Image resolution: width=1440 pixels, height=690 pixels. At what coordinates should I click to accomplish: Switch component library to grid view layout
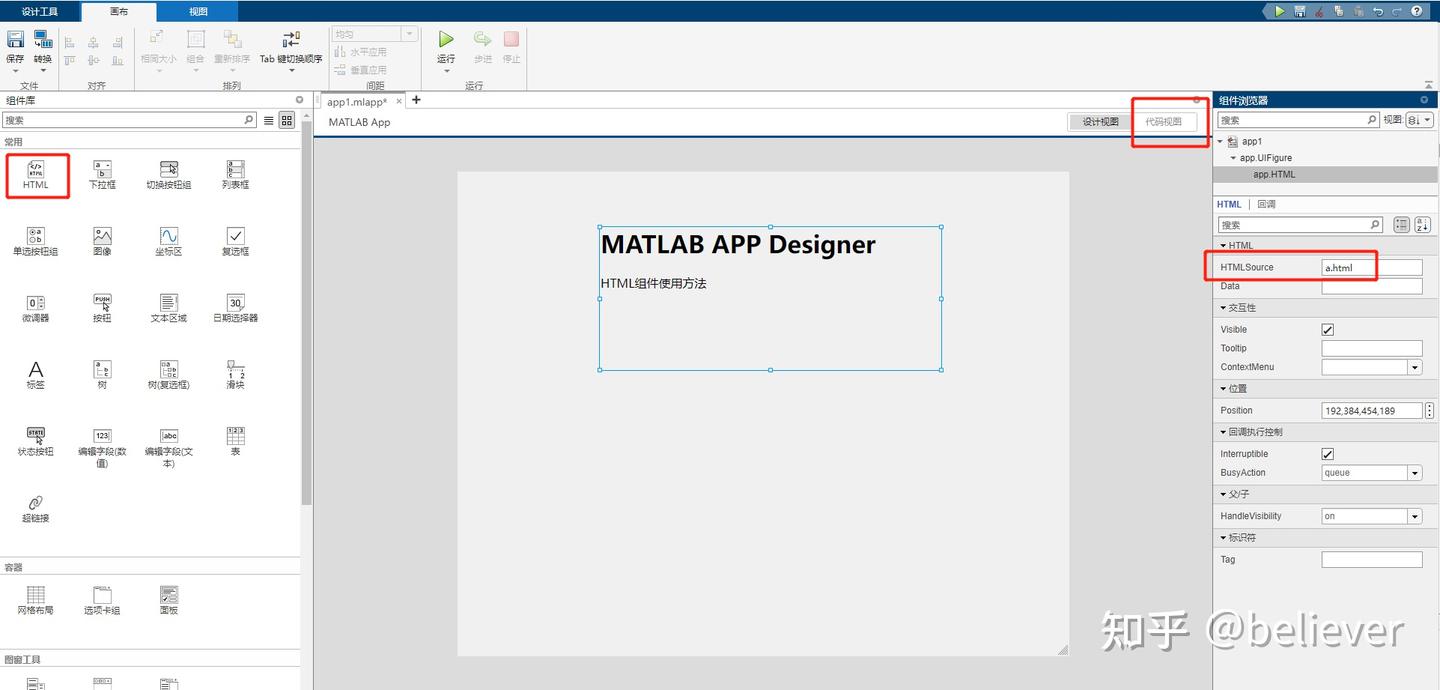pos(286,119)
